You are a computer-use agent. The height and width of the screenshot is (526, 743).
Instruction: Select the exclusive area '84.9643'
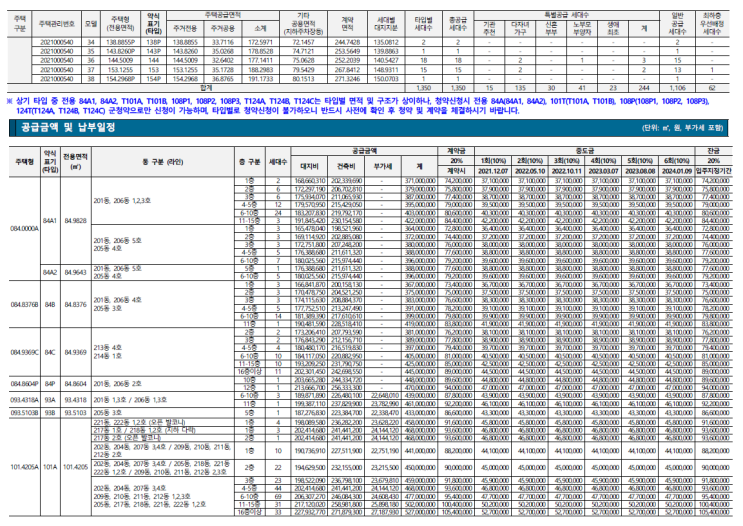coord(76,272)
